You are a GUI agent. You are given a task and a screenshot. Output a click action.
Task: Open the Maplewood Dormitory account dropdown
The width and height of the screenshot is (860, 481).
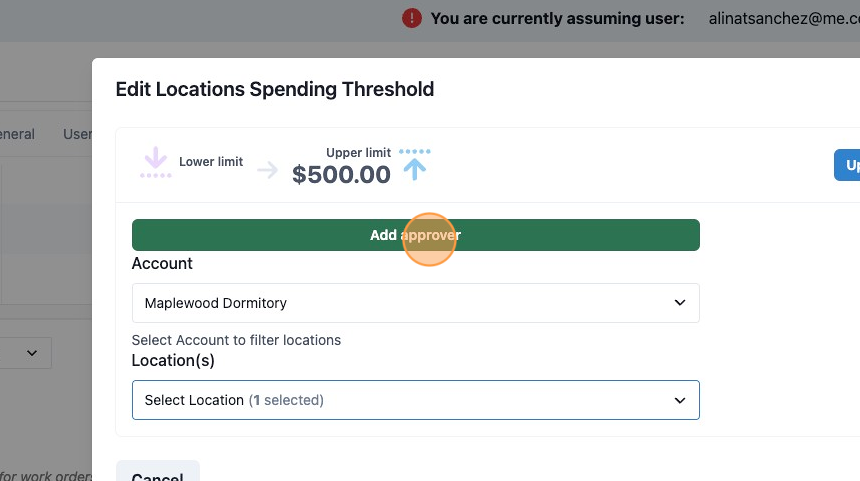[x=416, y=303]
